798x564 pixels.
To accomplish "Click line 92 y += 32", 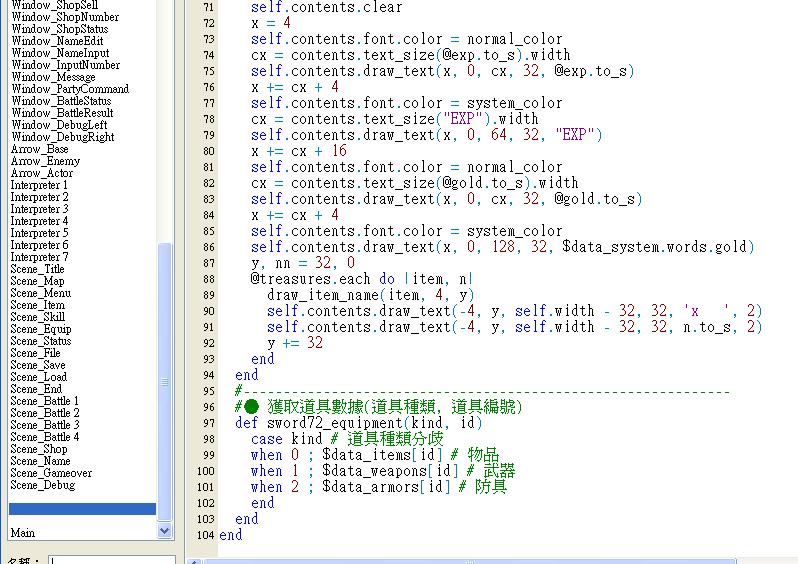I will (295, 343).
